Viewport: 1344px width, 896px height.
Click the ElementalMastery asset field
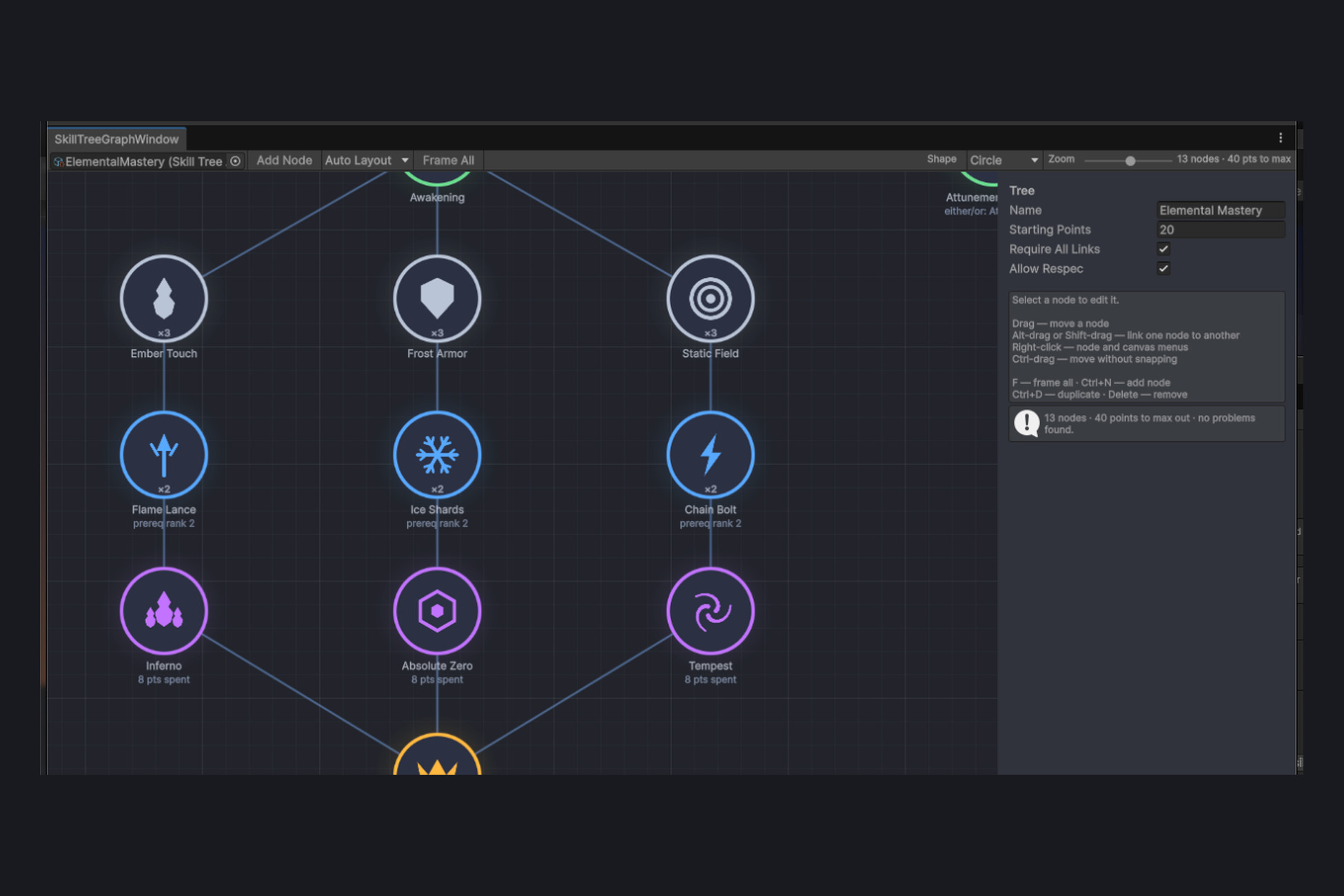coord(147,161)
